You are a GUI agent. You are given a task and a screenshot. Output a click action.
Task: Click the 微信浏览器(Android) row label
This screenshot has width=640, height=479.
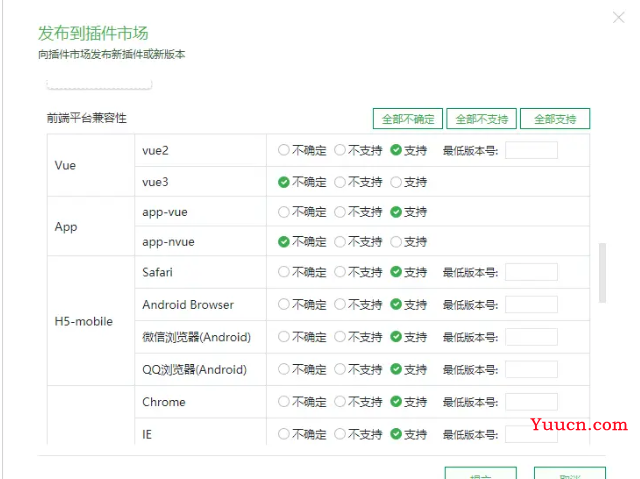click(196, 337)
